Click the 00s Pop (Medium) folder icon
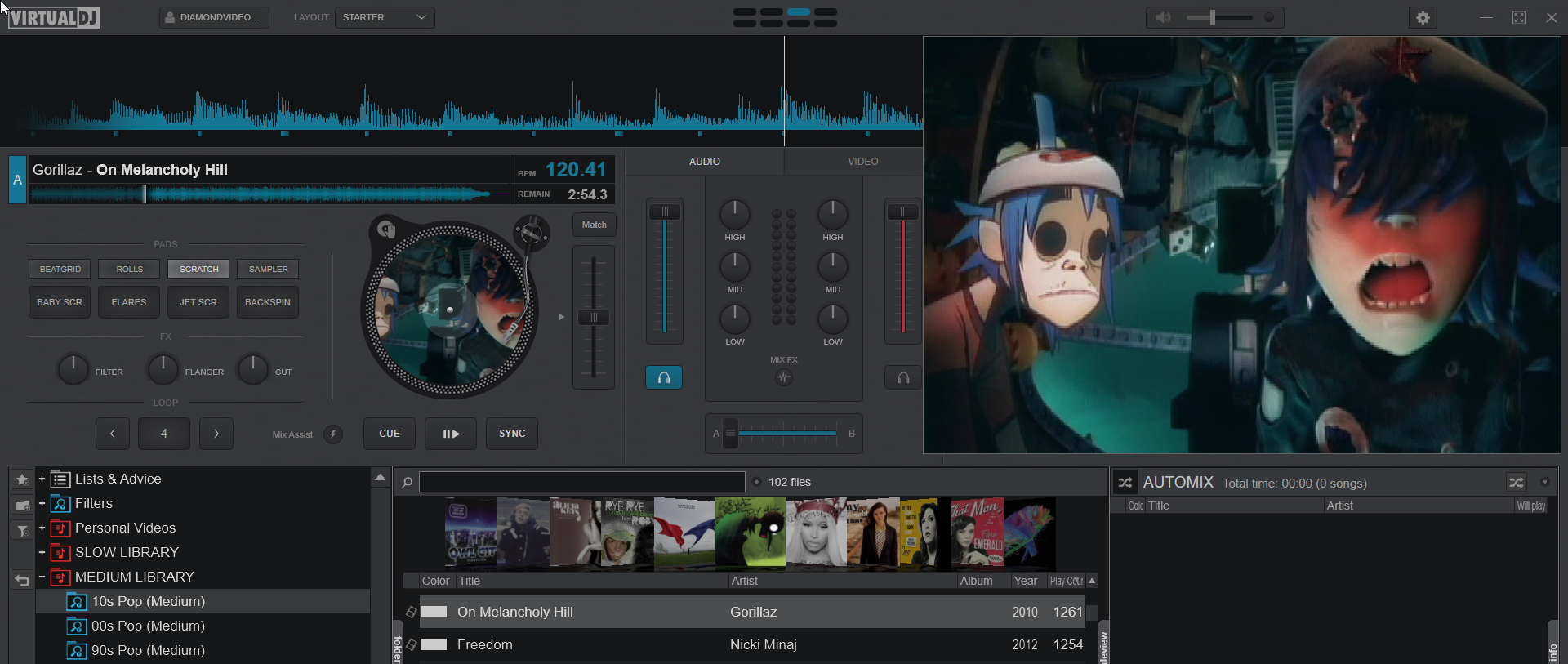 click(77, 626)
